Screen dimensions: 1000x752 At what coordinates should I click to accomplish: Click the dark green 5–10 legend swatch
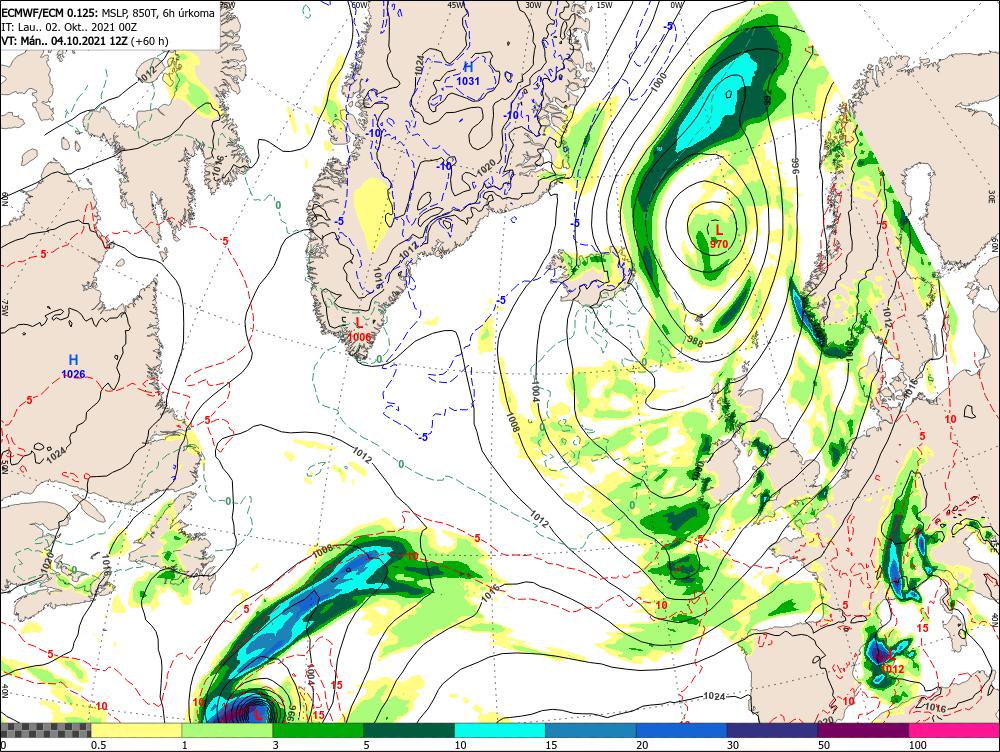click(409, 730)
